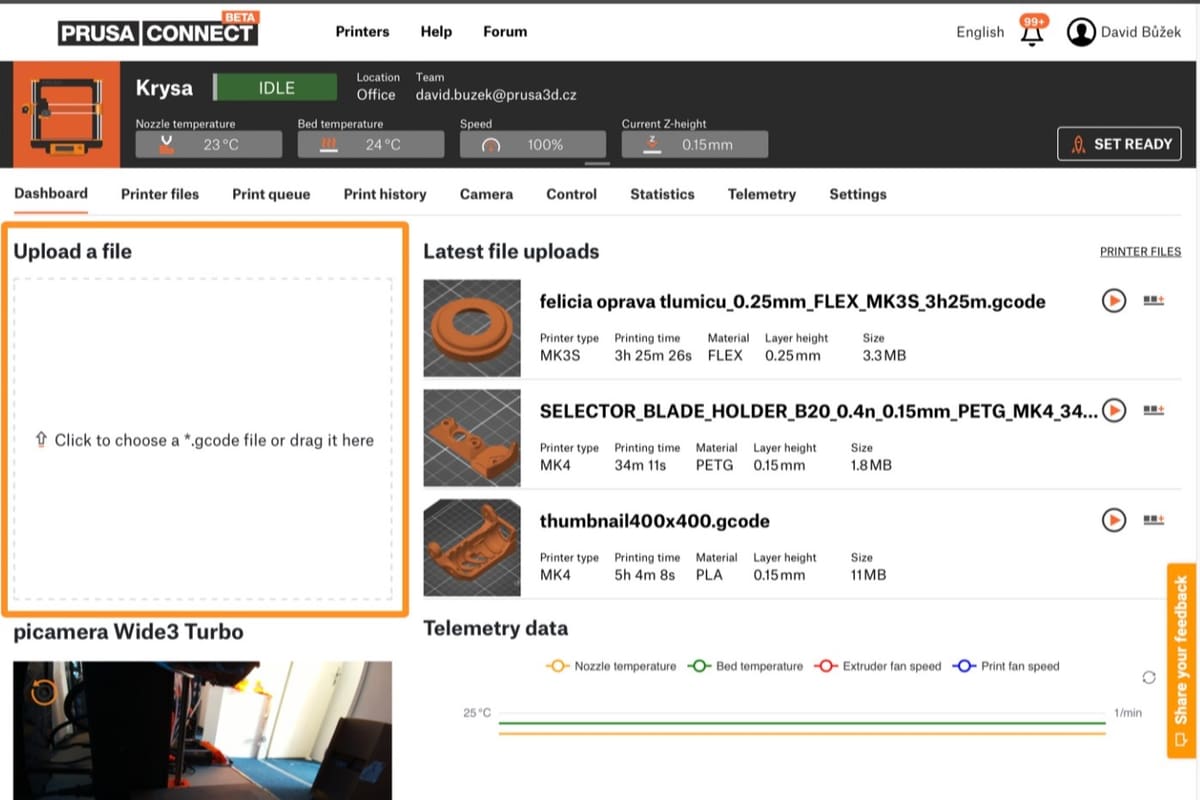Open felicia oprava tlumicu file name

792,301
